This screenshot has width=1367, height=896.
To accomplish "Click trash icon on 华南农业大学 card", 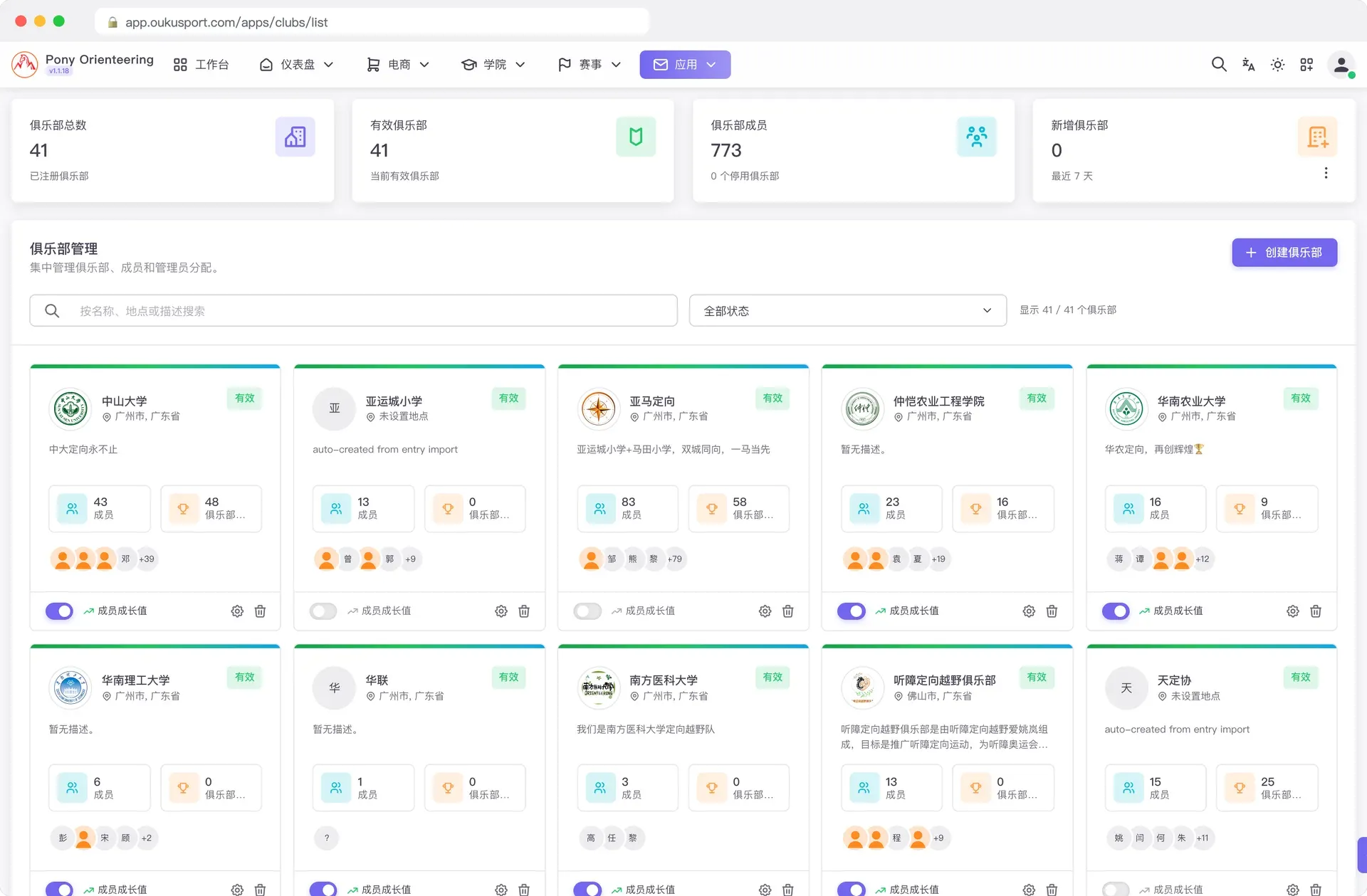I will (1316, 611).
